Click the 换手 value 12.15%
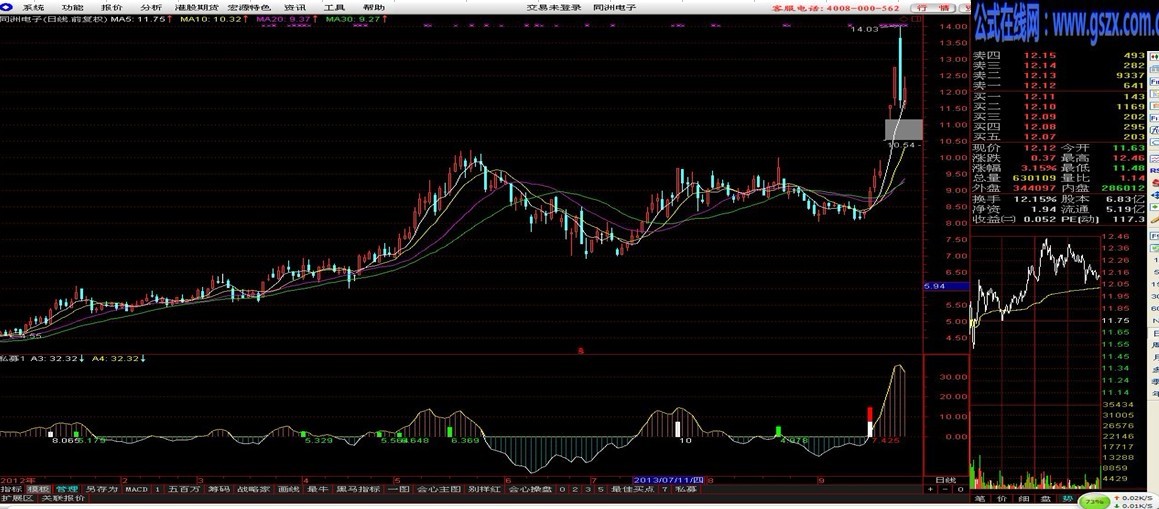Image resolution: width=1159 pixels, height=509 pixels. [x=1034, y=199]
